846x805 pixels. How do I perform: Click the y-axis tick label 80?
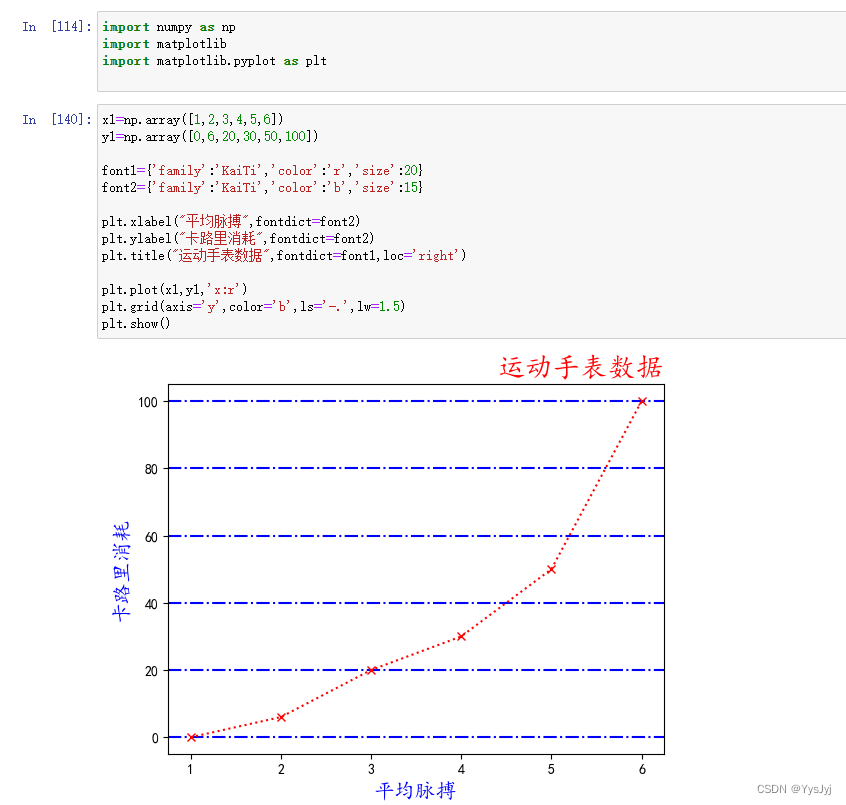point(151,469)
